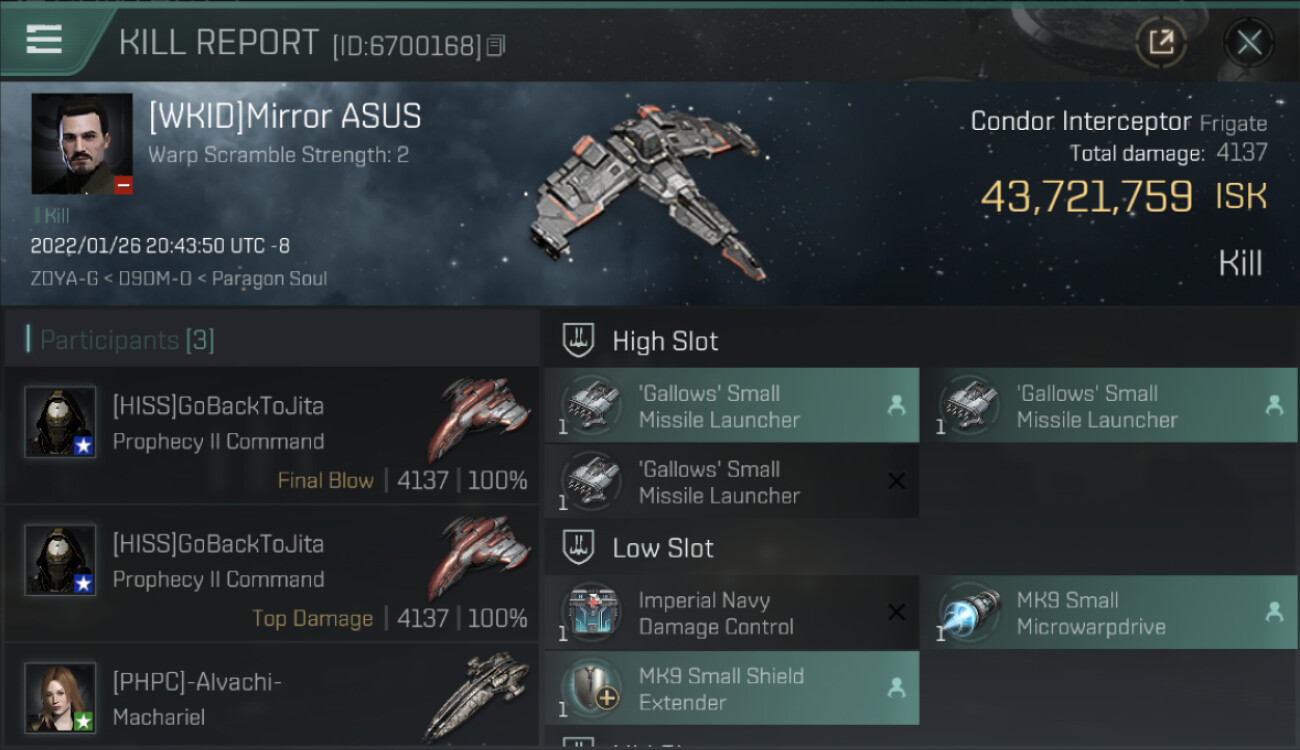The height and width of the screenshot is (750, 1300).
Task: Open Final Blow GoBackToJita participant entry
Action: click(272, 435)
